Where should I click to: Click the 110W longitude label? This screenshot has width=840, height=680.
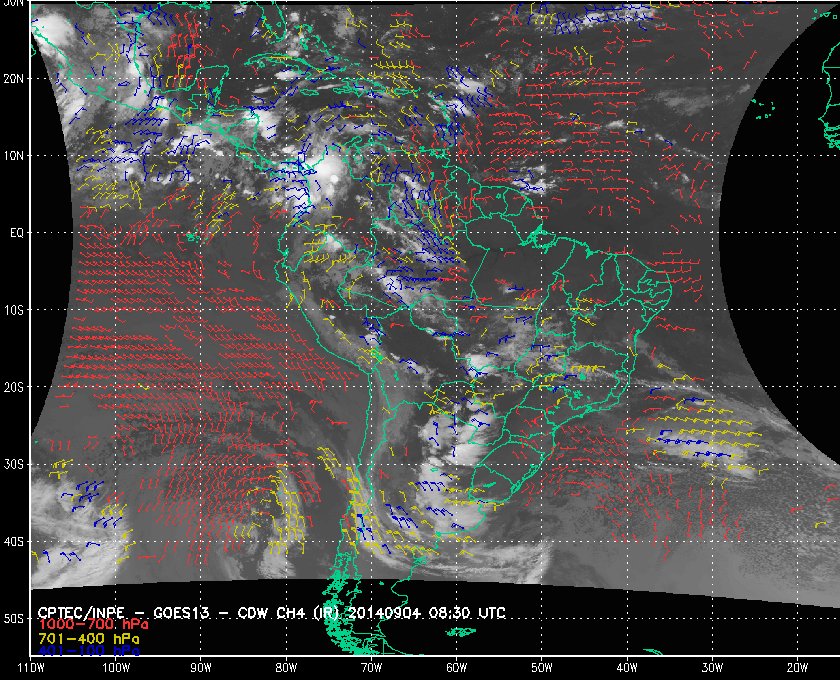click(x=31, y=668)
